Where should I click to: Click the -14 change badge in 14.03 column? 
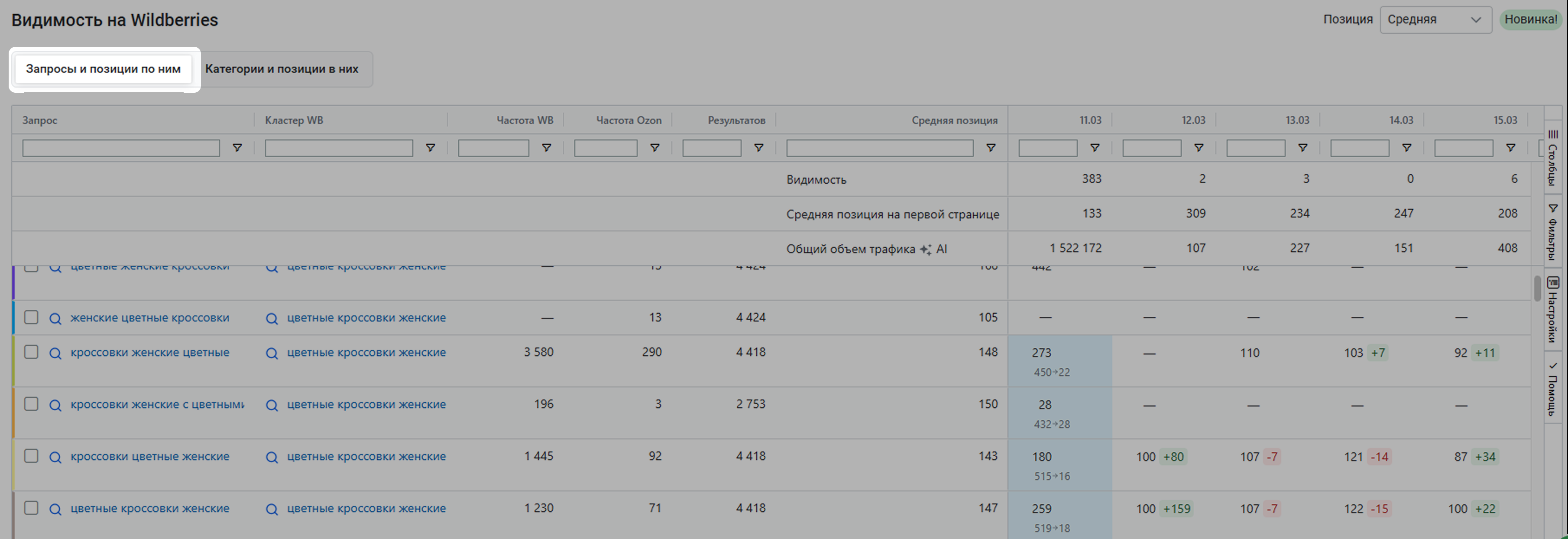(1379, 458)
